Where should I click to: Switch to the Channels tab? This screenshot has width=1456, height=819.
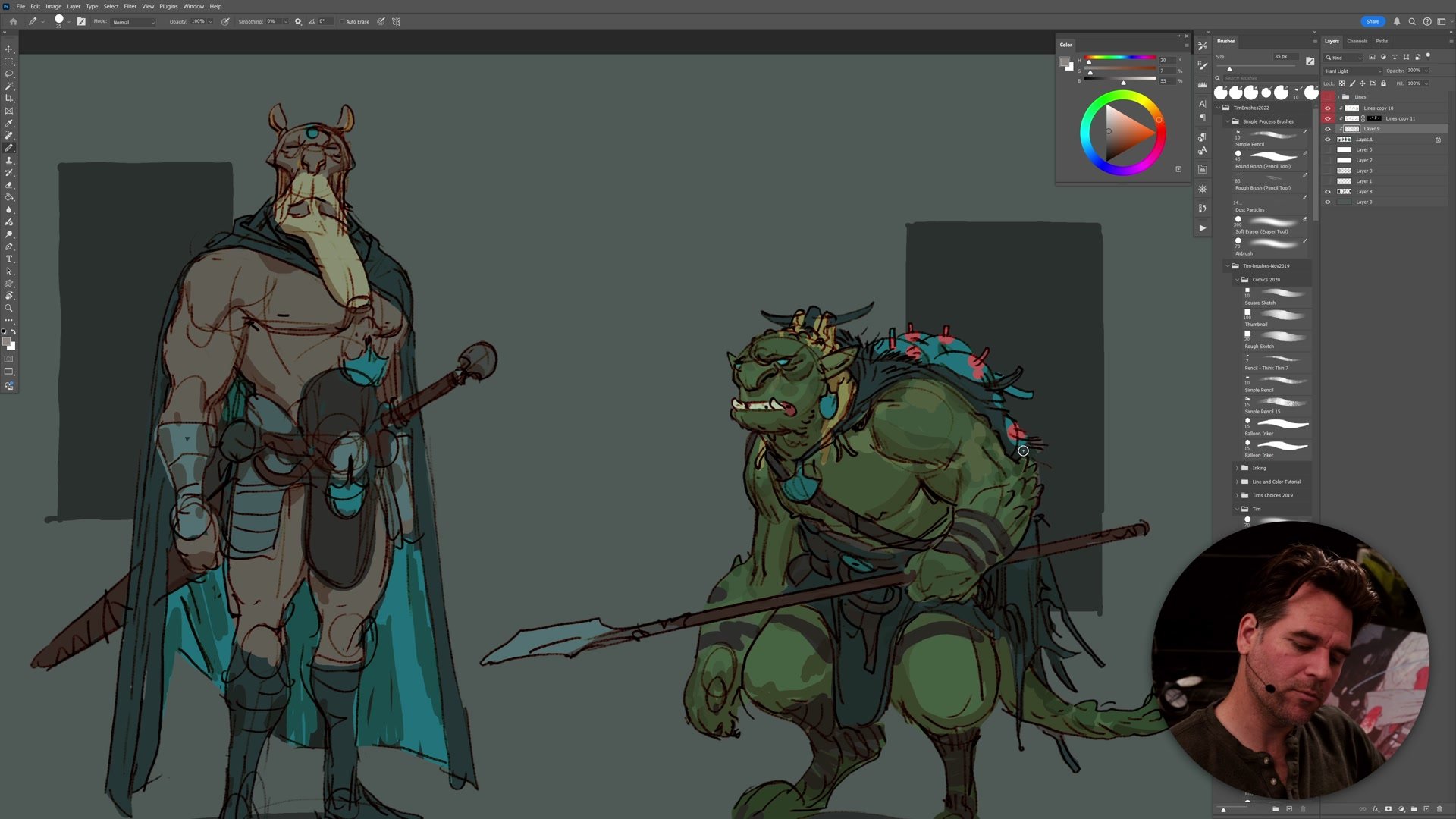click(x=1357, y=41)
